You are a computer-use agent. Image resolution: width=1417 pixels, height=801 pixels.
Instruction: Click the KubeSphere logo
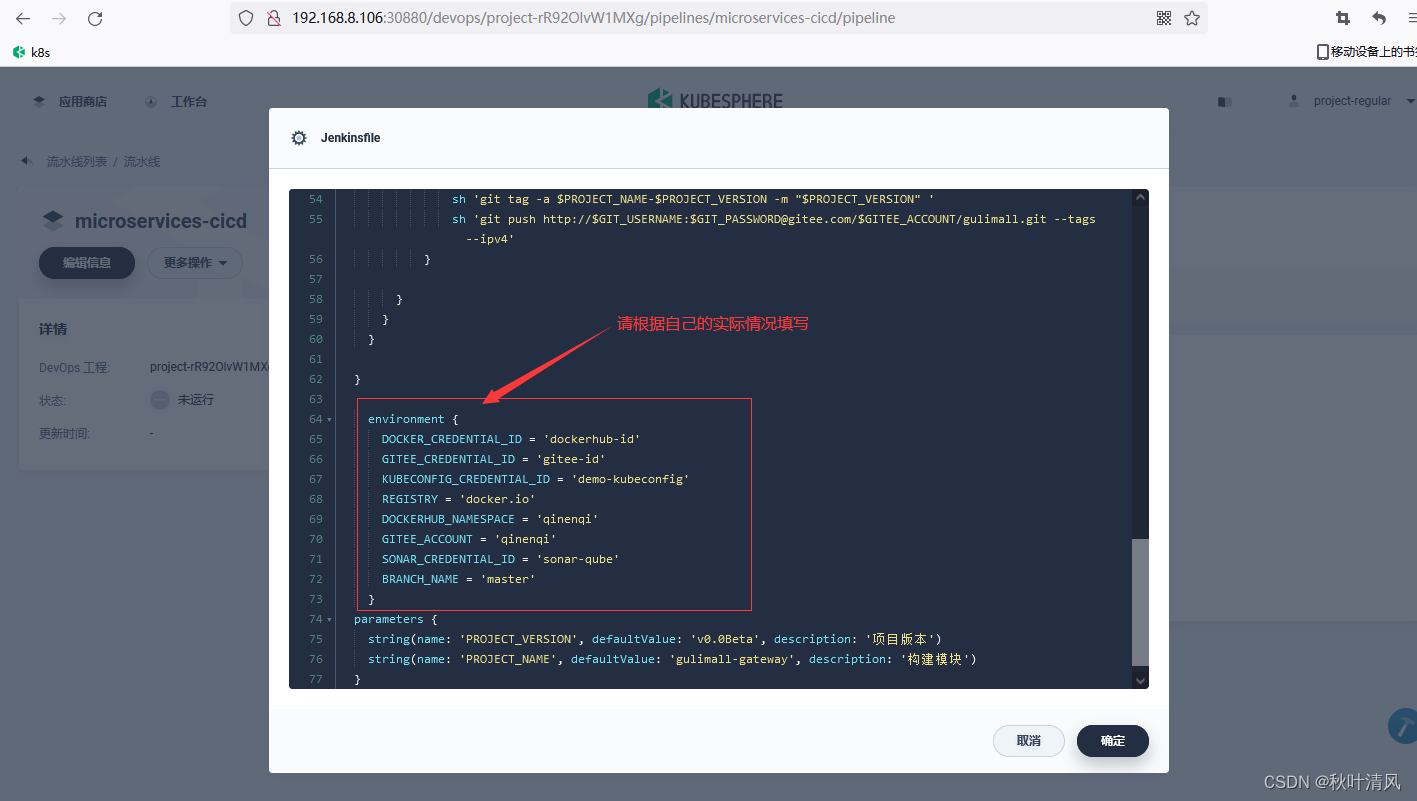pyautogui.click(x=715, y=99)
